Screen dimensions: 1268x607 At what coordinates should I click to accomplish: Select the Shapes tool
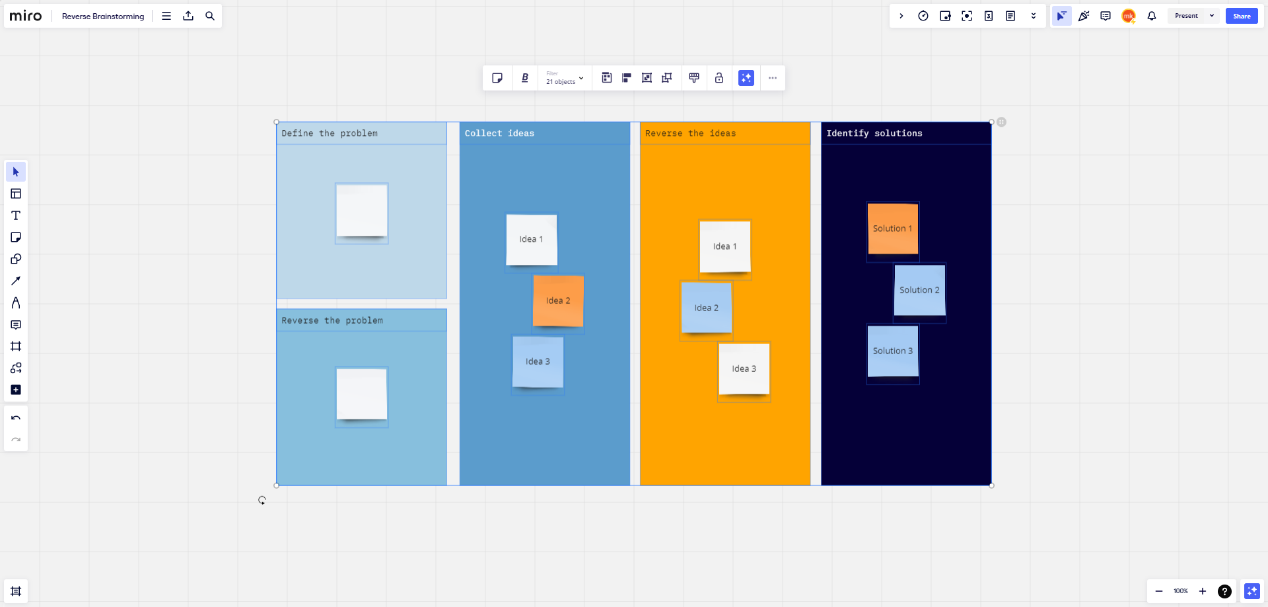pos(16,259)
